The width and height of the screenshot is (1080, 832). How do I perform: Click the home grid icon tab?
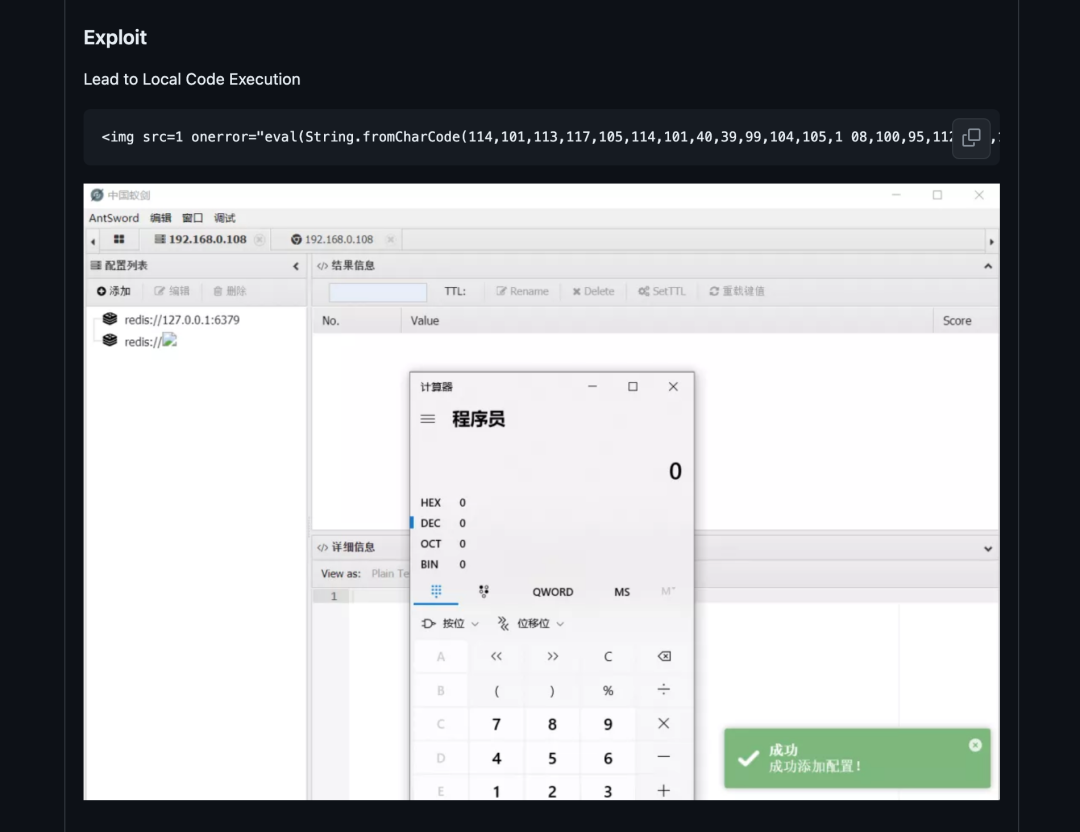119,239
